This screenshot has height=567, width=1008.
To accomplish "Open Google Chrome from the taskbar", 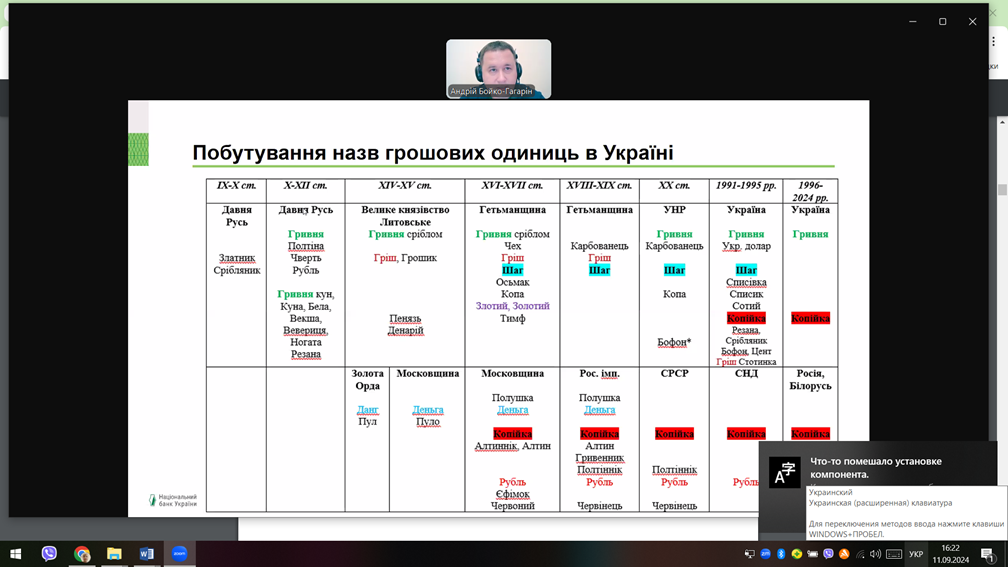I will point(82,554).
